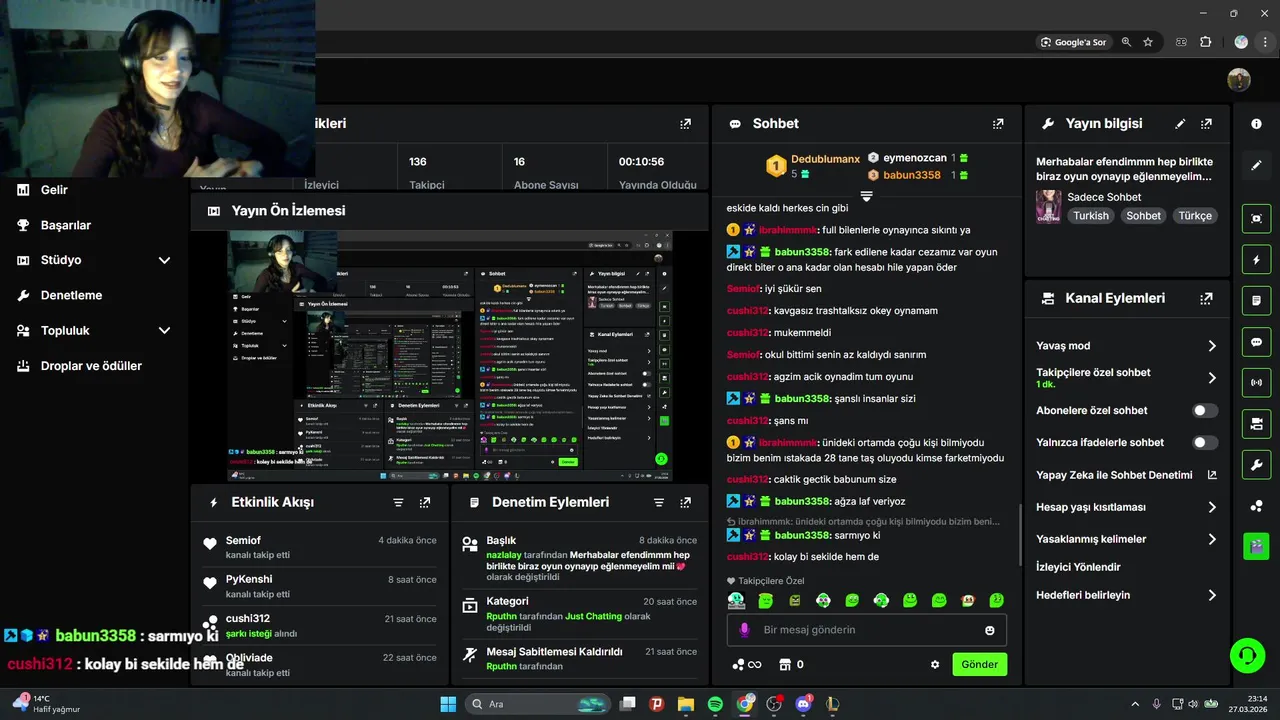Open the Windows Start menu
The image size is (1280, 720).
coord(448,704)
